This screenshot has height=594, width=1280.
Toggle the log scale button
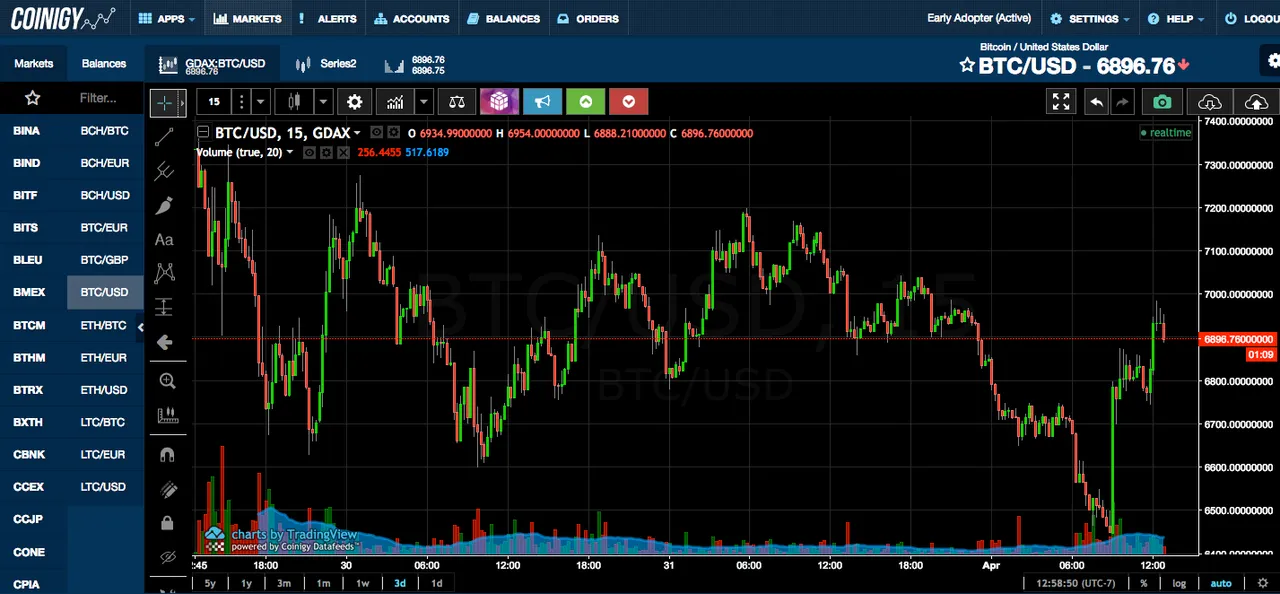pos(1180,583)
